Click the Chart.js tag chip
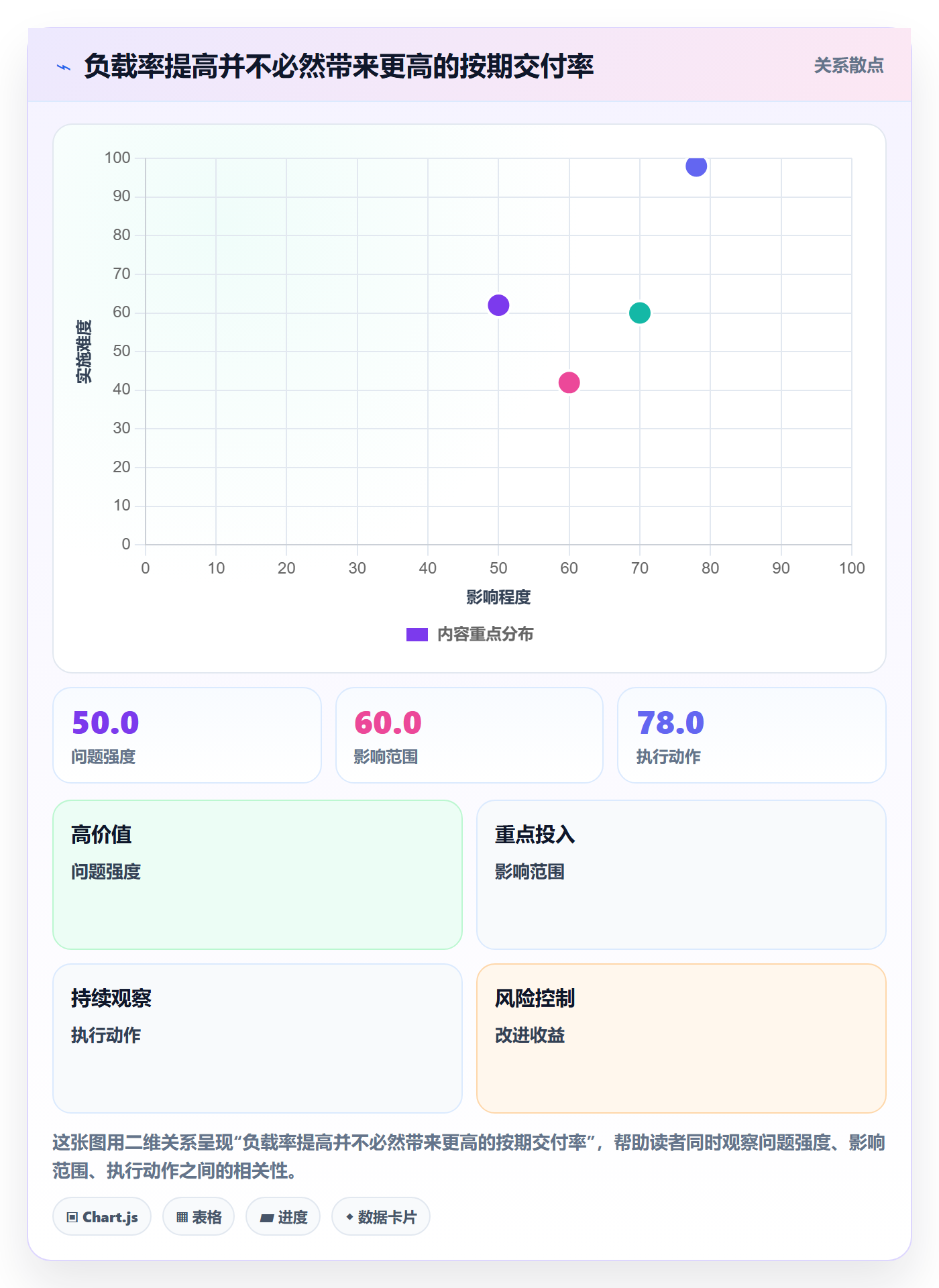 tap(102, 1216)
